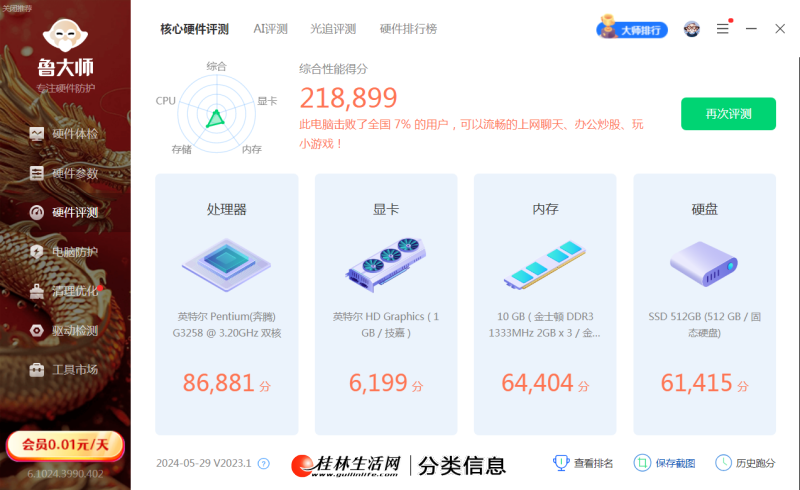The image size is (800, 490).
Task: Click the 综合性能得分 label
Action: (x=333, y=69)
